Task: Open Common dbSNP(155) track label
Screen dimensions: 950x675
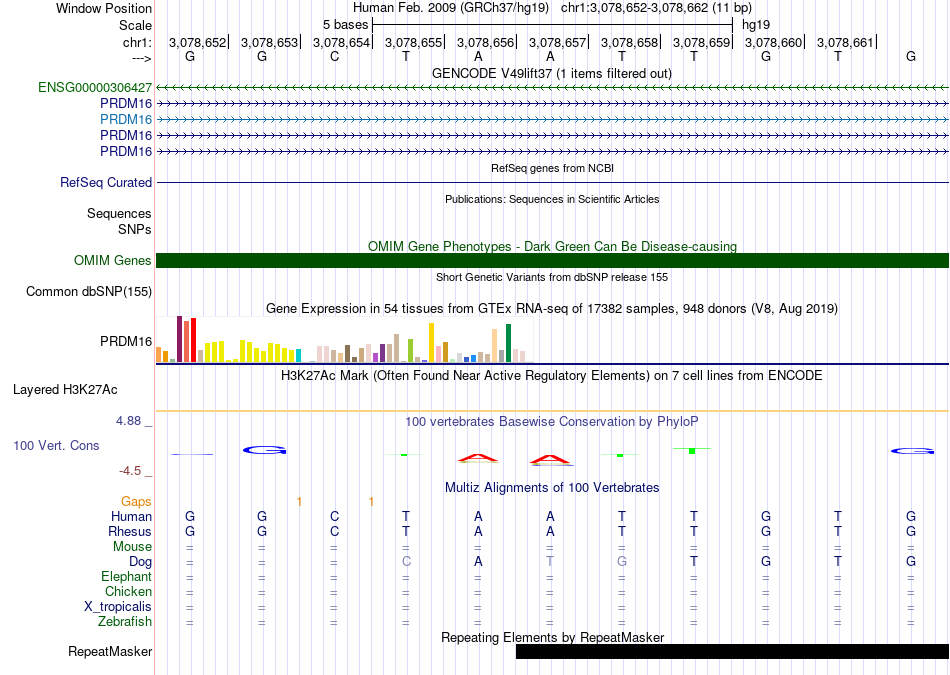Action: 89,291
